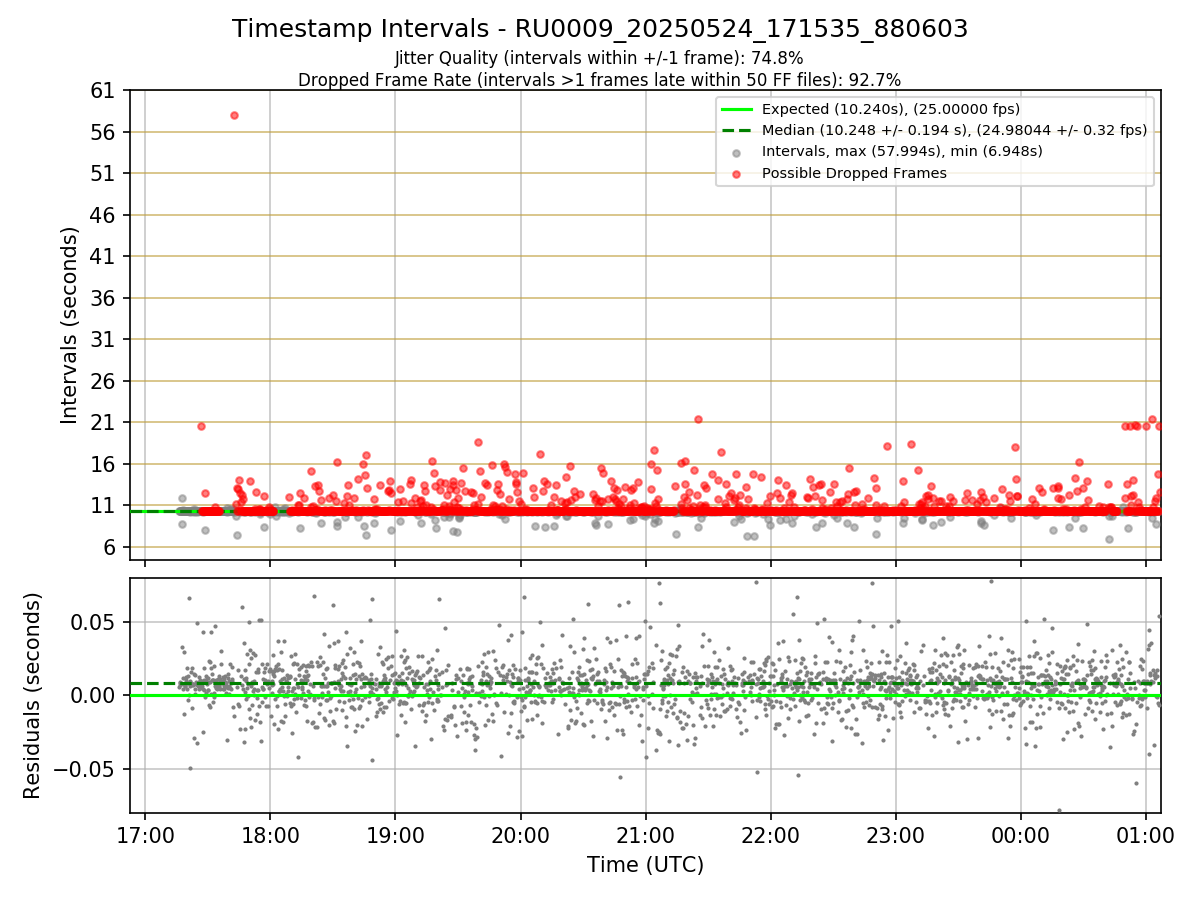Viewport: 1200px width, 900px height.
Task: Click legend entry 'Intervals, max (57.994s), min (6.948s)'
Action: [x=902, y=151]
